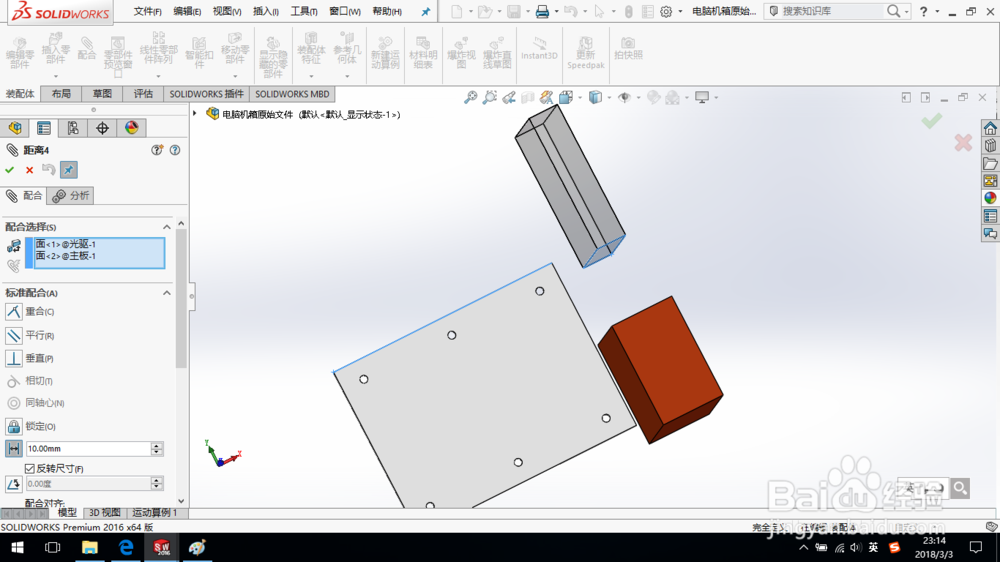This screenshot has height=562, width=1000.
Task: Open the SOLIDWORKS Forum task pane icon
Action: point(990,233)
